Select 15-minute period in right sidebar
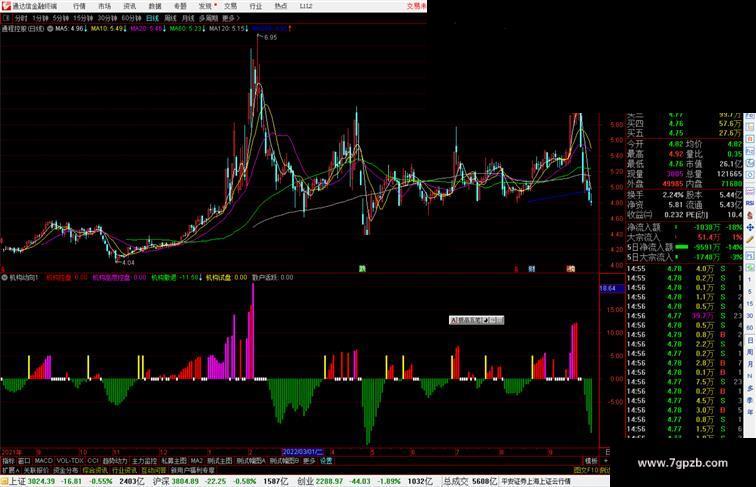 click(750, 304)
